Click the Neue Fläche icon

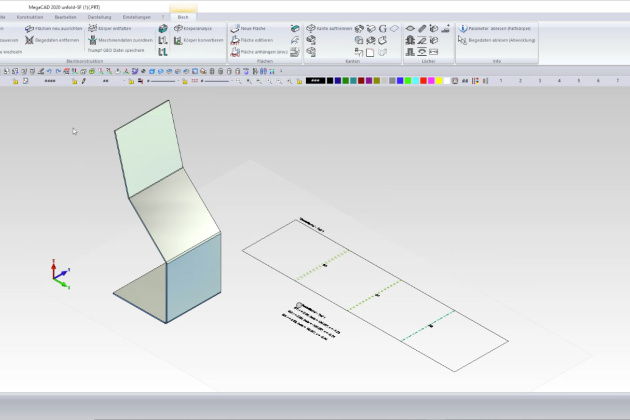pyautogui.click(x=234, y=29)
